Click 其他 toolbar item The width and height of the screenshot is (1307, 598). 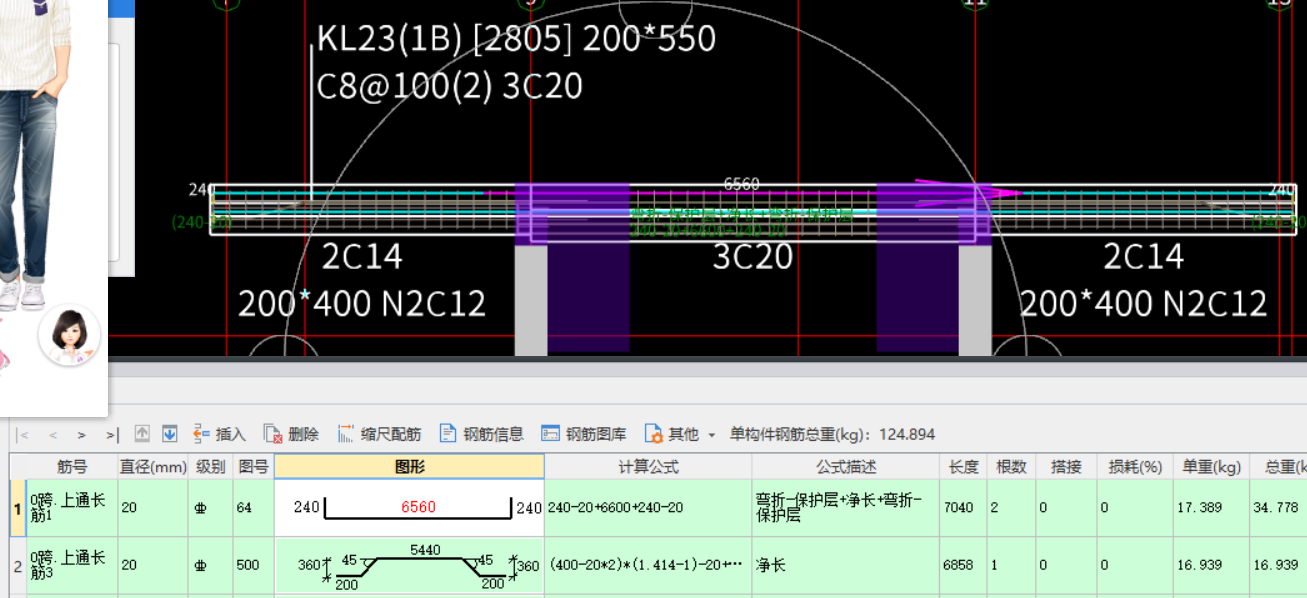pos(672,434)
